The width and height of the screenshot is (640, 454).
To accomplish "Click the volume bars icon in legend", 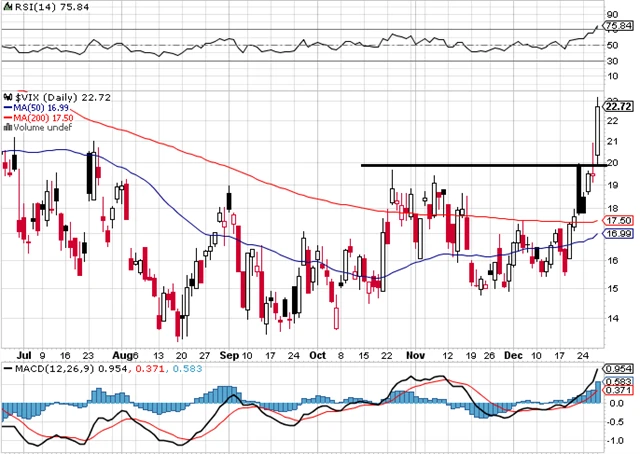I will tap(8, 127).
